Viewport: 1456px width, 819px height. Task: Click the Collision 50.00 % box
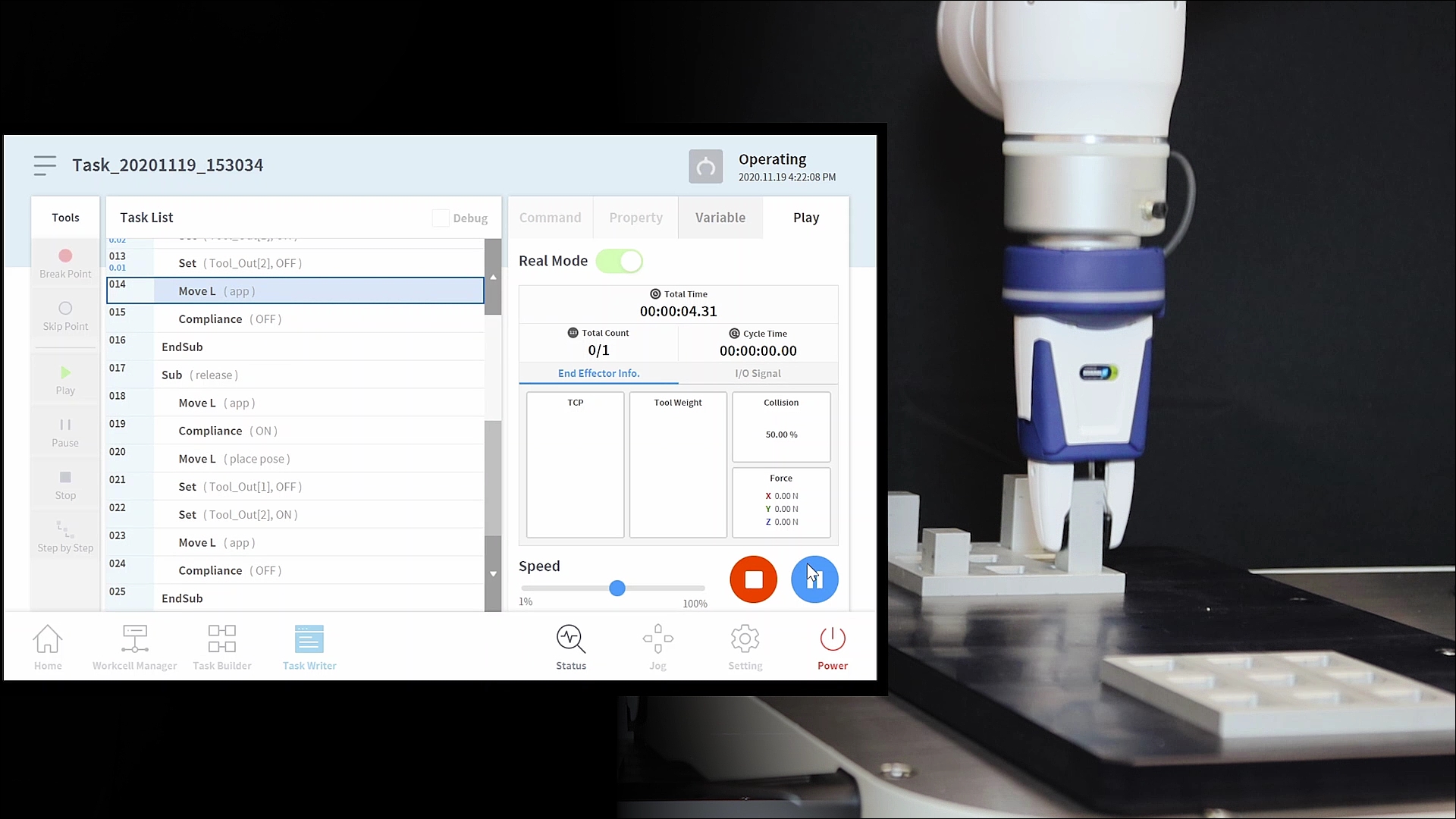(x=781, y=427)
